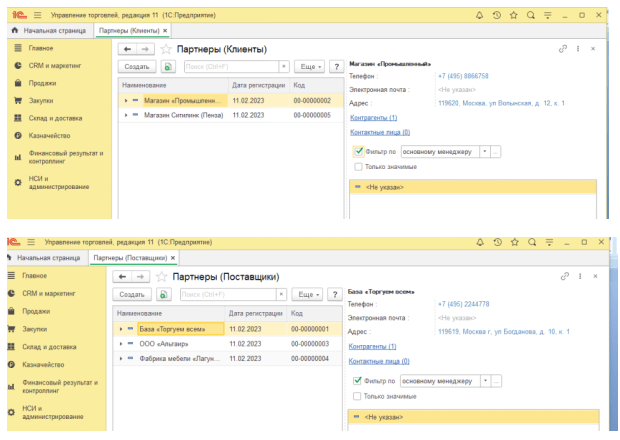Expand База «Торгуем всем» row
The image size is (620, 440).
click(x=121, y=329)
